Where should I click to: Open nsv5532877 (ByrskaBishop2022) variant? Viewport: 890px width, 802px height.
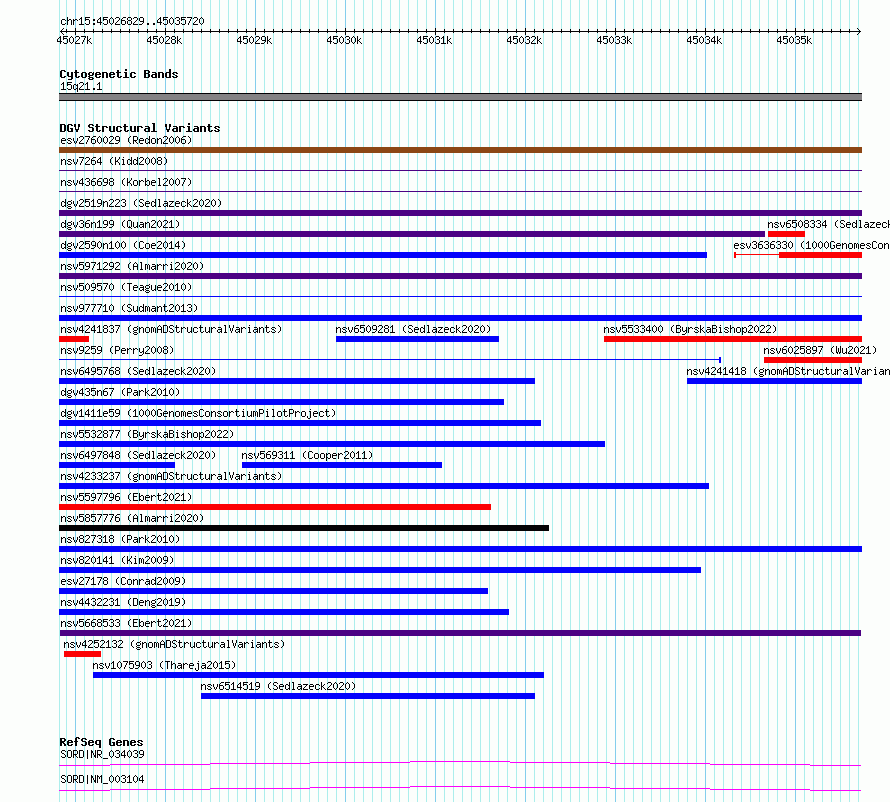tap(147, 434)
